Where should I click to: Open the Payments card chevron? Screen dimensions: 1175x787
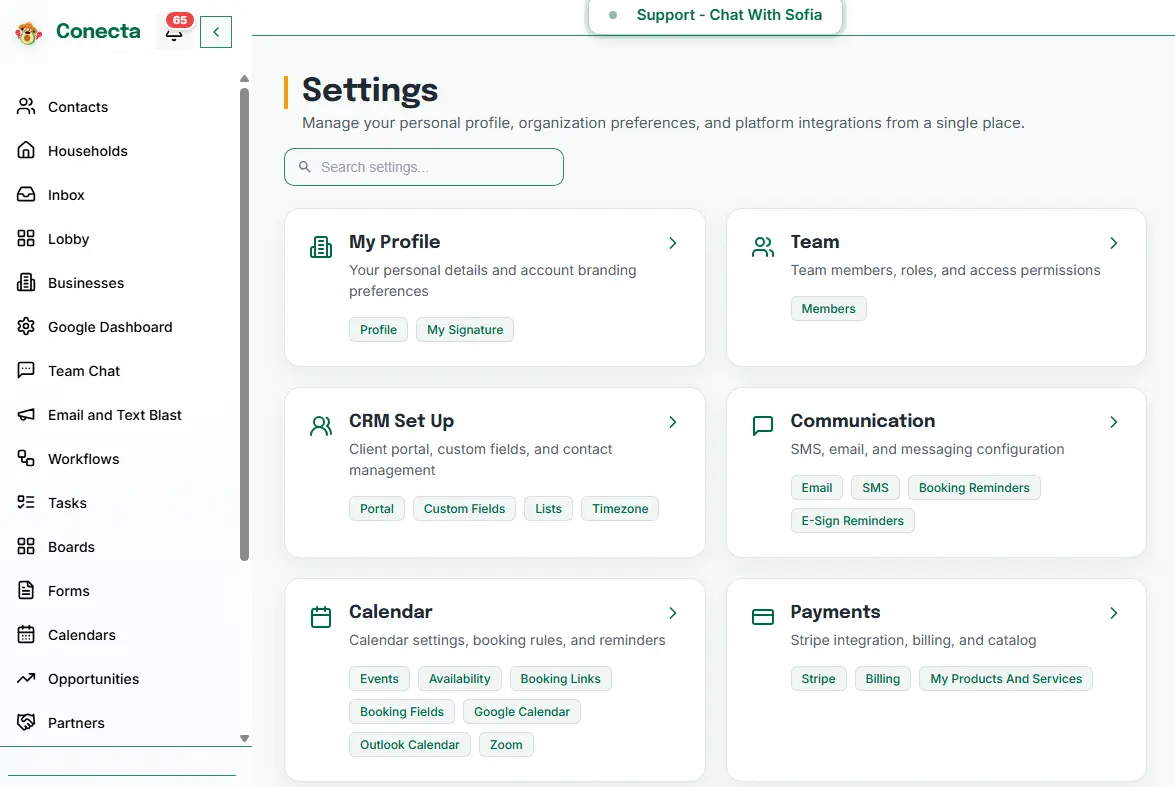[x=1114, y=613]
